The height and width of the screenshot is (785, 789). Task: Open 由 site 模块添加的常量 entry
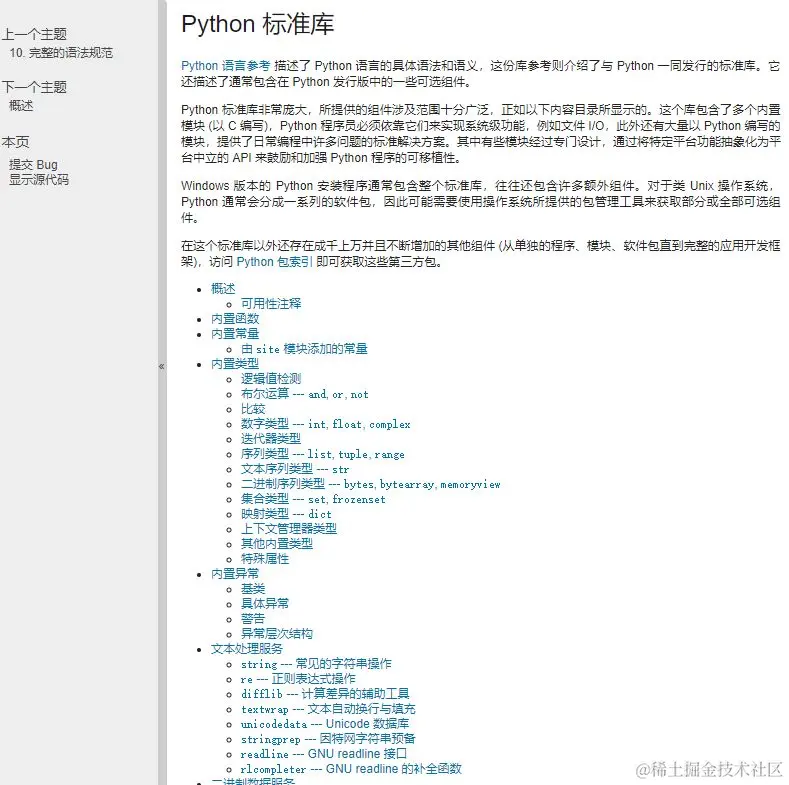pyautogui.click(x=304, y=349)
